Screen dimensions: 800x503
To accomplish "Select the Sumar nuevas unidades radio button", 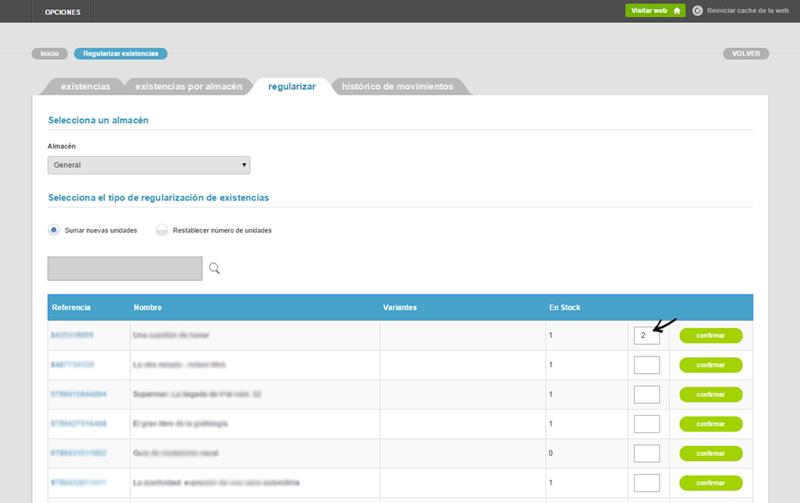I will pos(54,230).
